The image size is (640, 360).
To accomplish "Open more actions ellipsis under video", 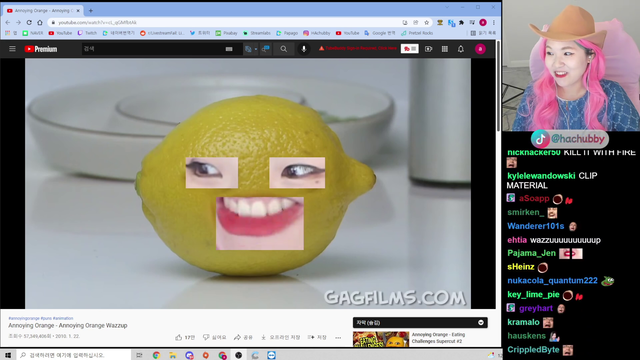I will coord(338,338).
